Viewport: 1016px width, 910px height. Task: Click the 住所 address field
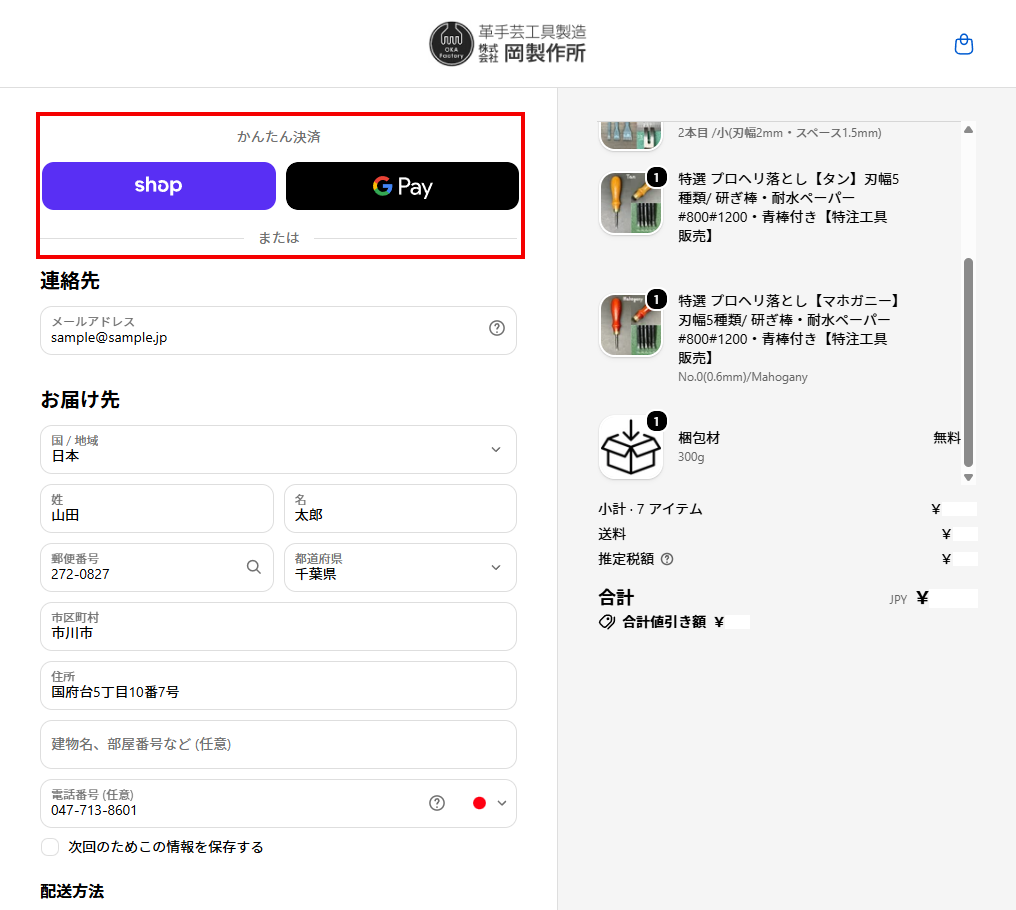click(x=278, y=685)
